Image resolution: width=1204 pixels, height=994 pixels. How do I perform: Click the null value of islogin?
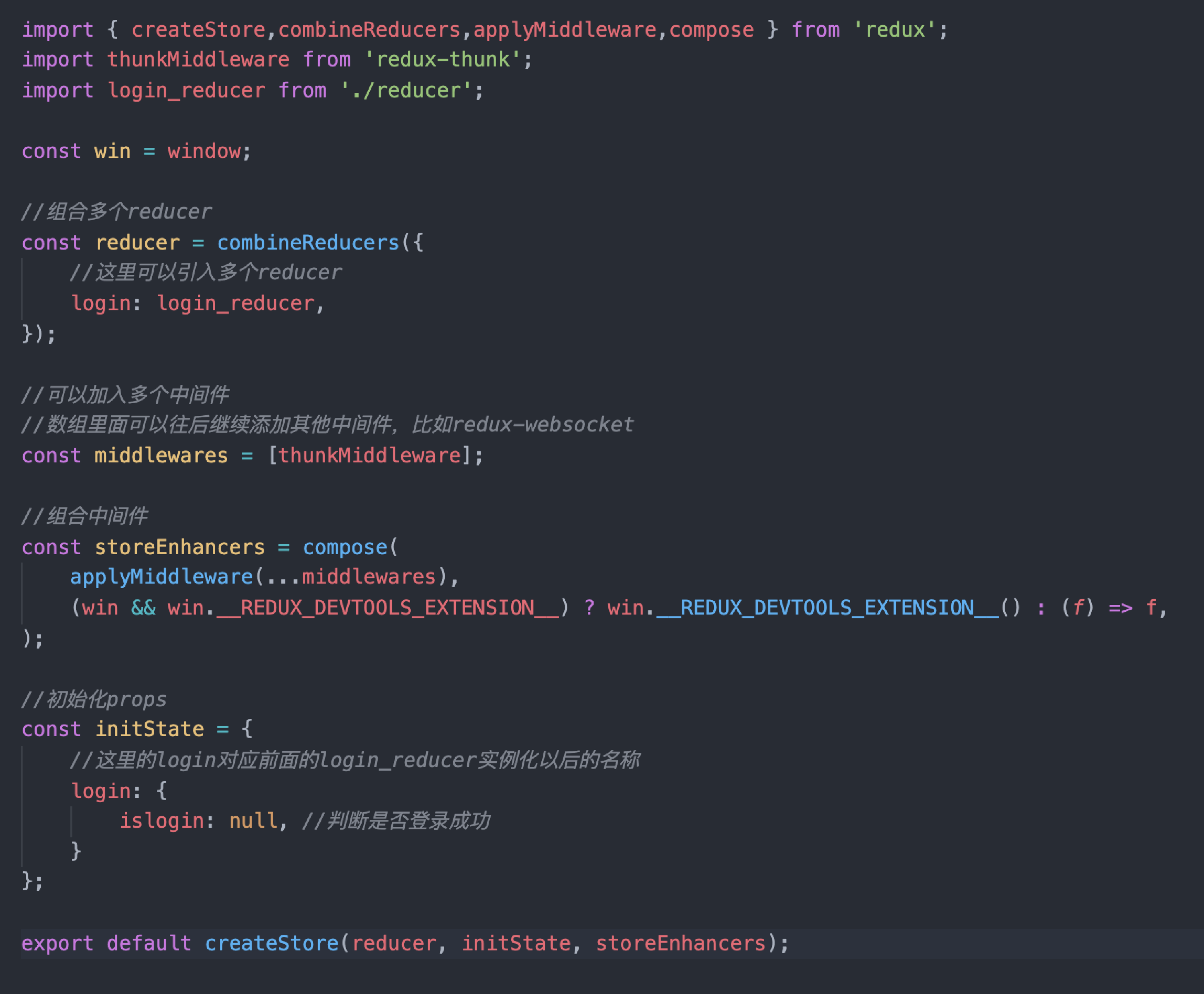click(x=253, y=820)
